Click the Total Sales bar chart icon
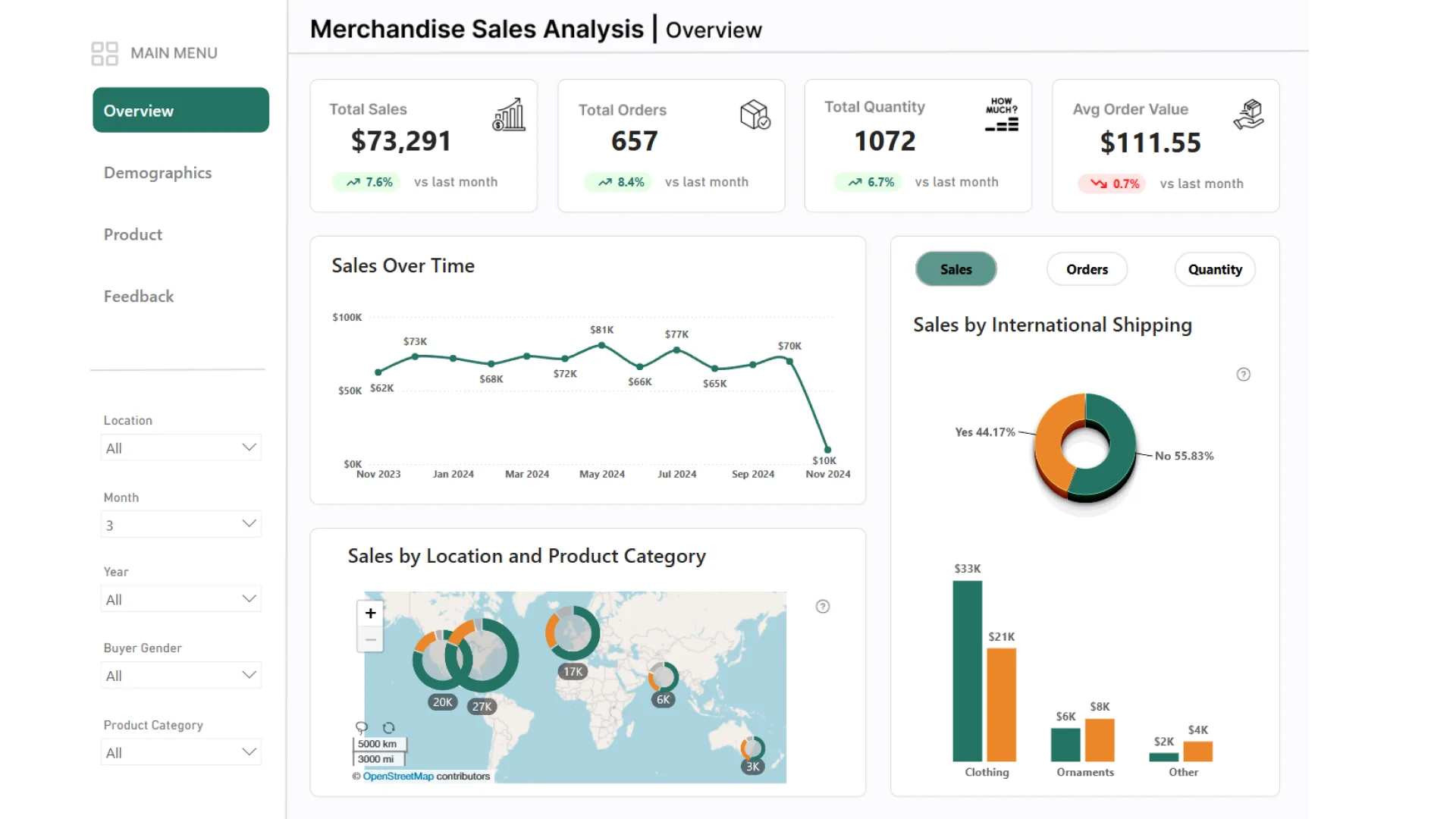1456x819 pixels. [x=509, y=115]
